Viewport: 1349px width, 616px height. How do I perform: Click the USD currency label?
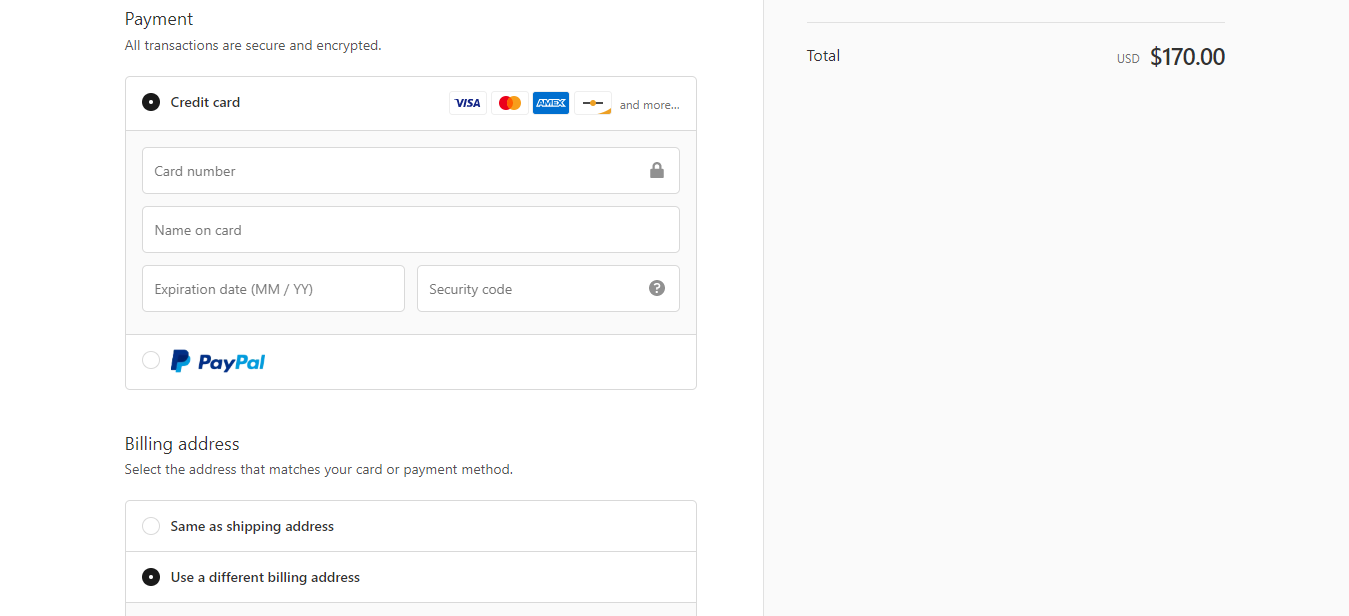pyautogui.click(x=1128, y=59)
